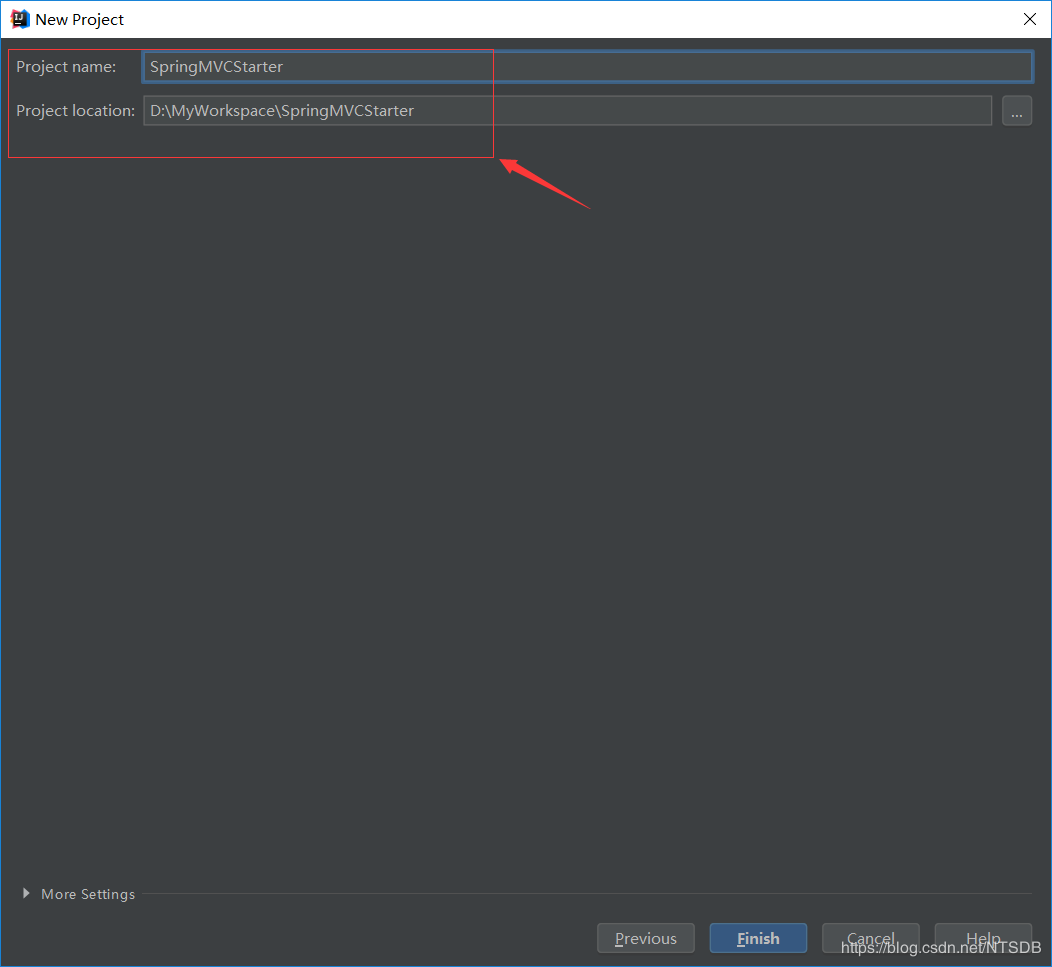Screen dimensions: 1052x967
Task: Click the IntelliJ IDEA icon in title bar
Action: [19, 19]
